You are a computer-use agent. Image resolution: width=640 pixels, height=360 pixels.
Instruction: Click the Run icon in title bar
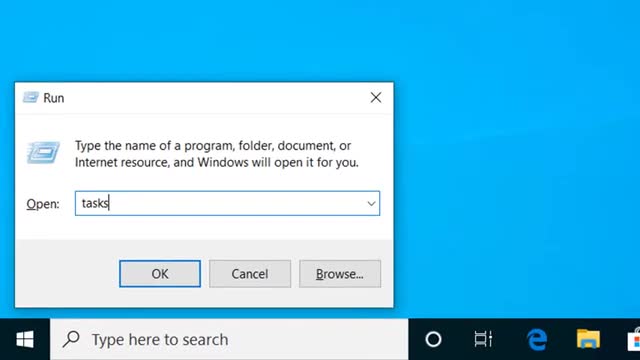point(31,98)
